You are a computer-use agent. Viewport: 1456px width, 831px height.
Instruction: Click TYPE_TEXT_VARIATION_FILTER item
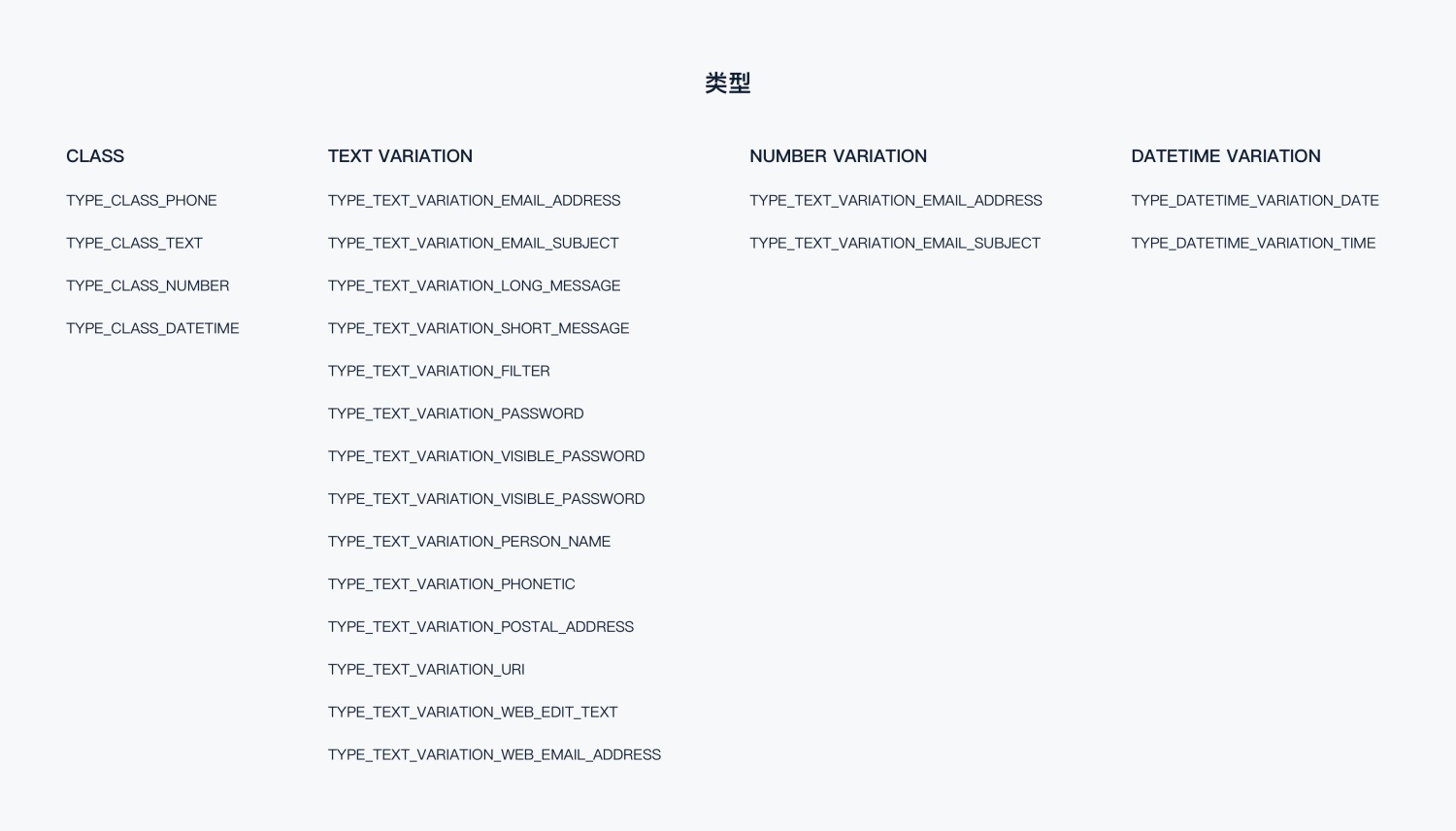(439, 372)
